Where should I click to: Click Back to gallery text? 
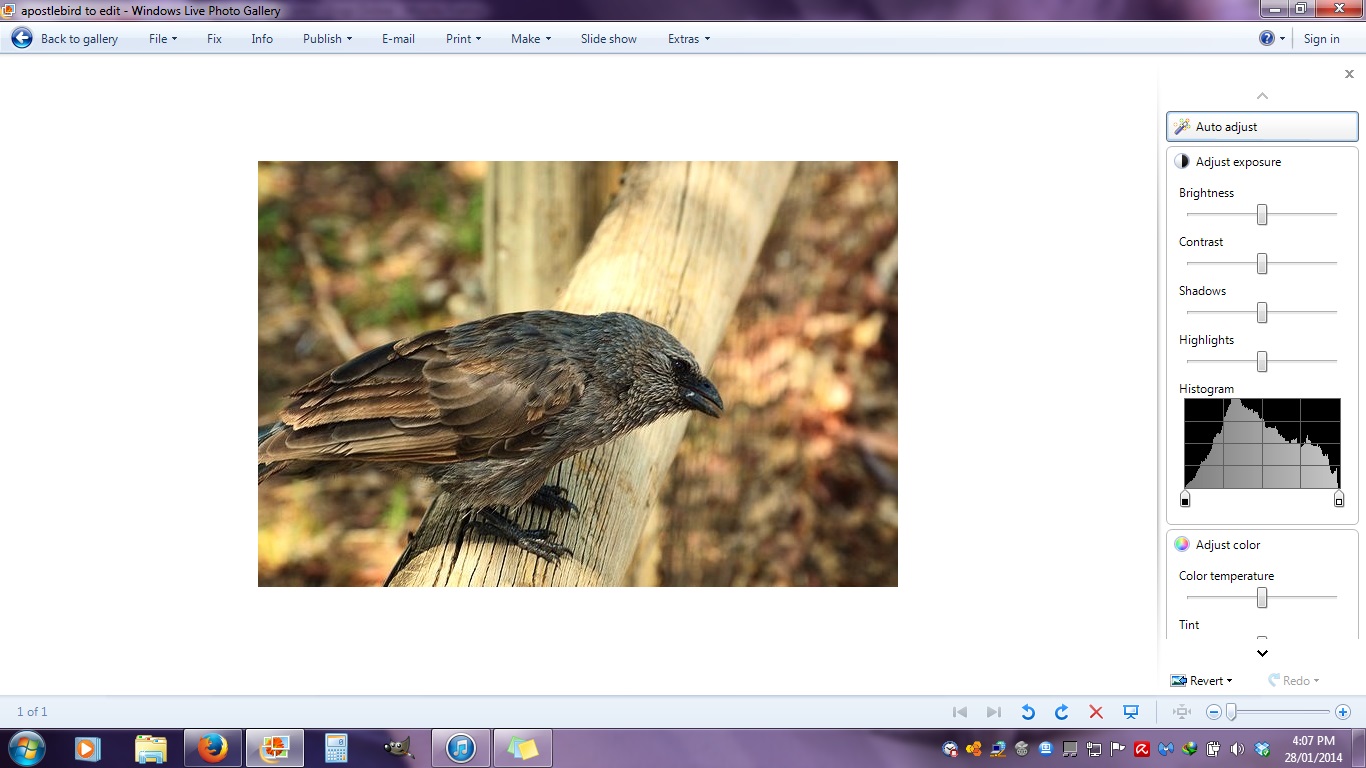coord(79,39)
